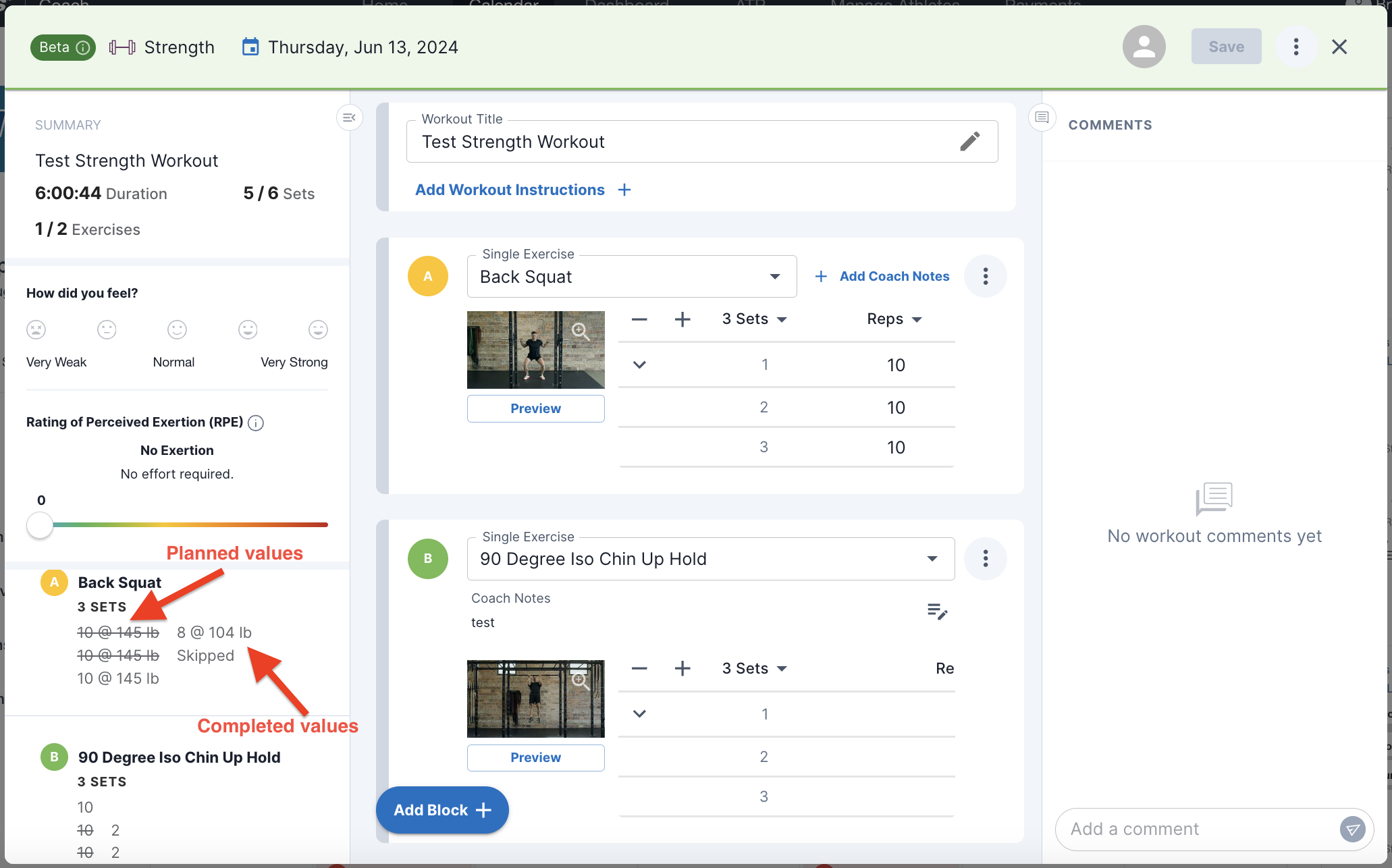Click the send comment arrow icon
The width and height of the screenshot is (1392, 868).
[x=1352, y=829]
